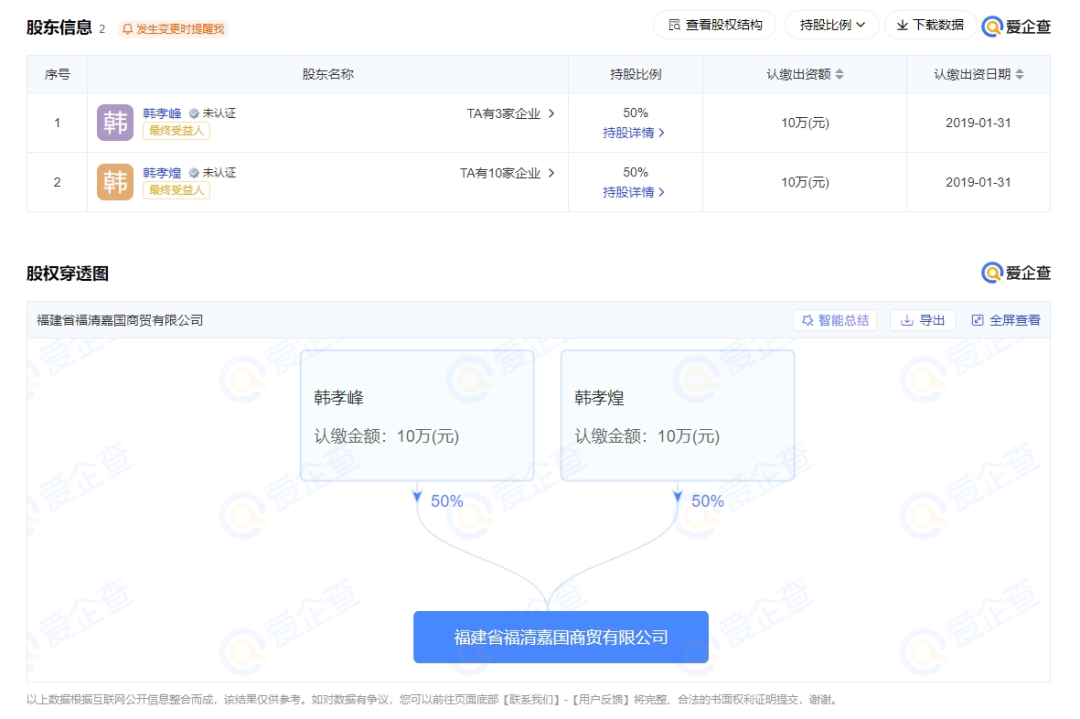Sort by 认缴出资日期 column arrows
Viewport: 1080px width, 719px height.
(x=1019, y=75)
